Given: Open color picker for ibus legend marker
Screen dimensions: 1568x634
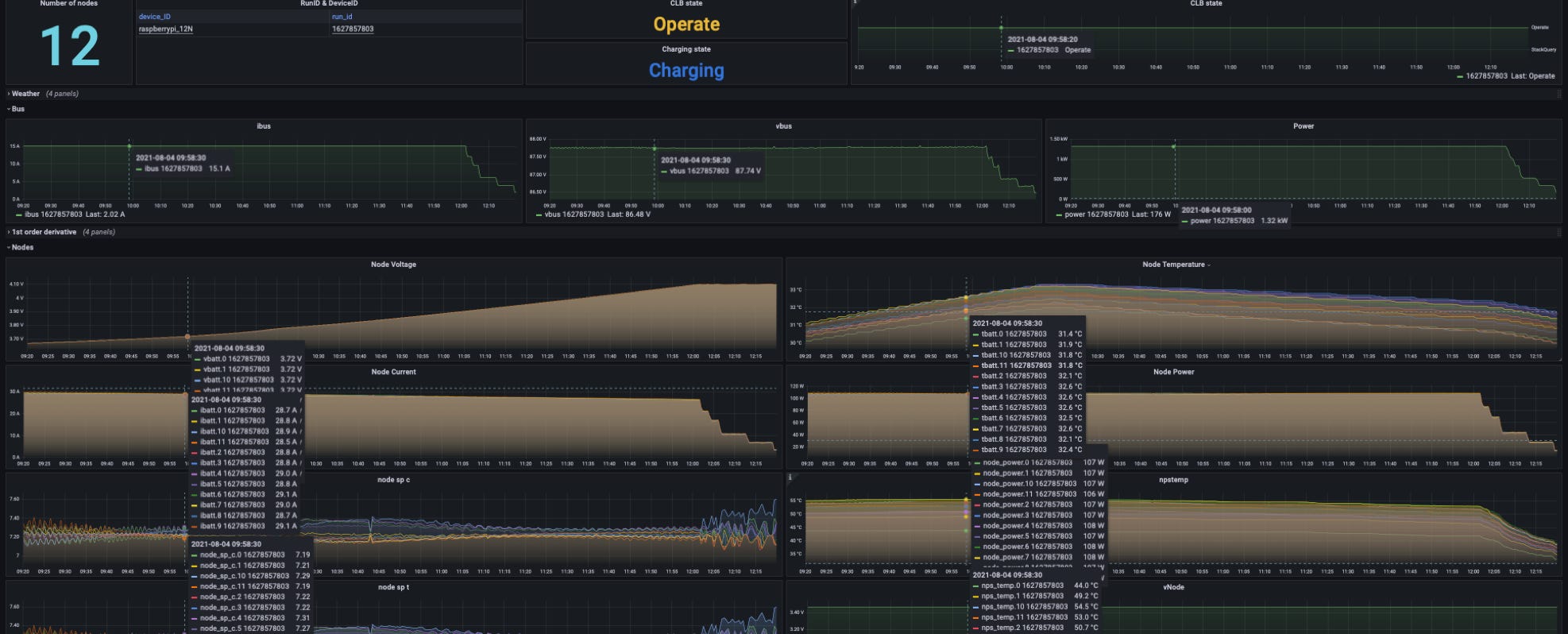Looking at the screenshot, I should tap(19, 215).
